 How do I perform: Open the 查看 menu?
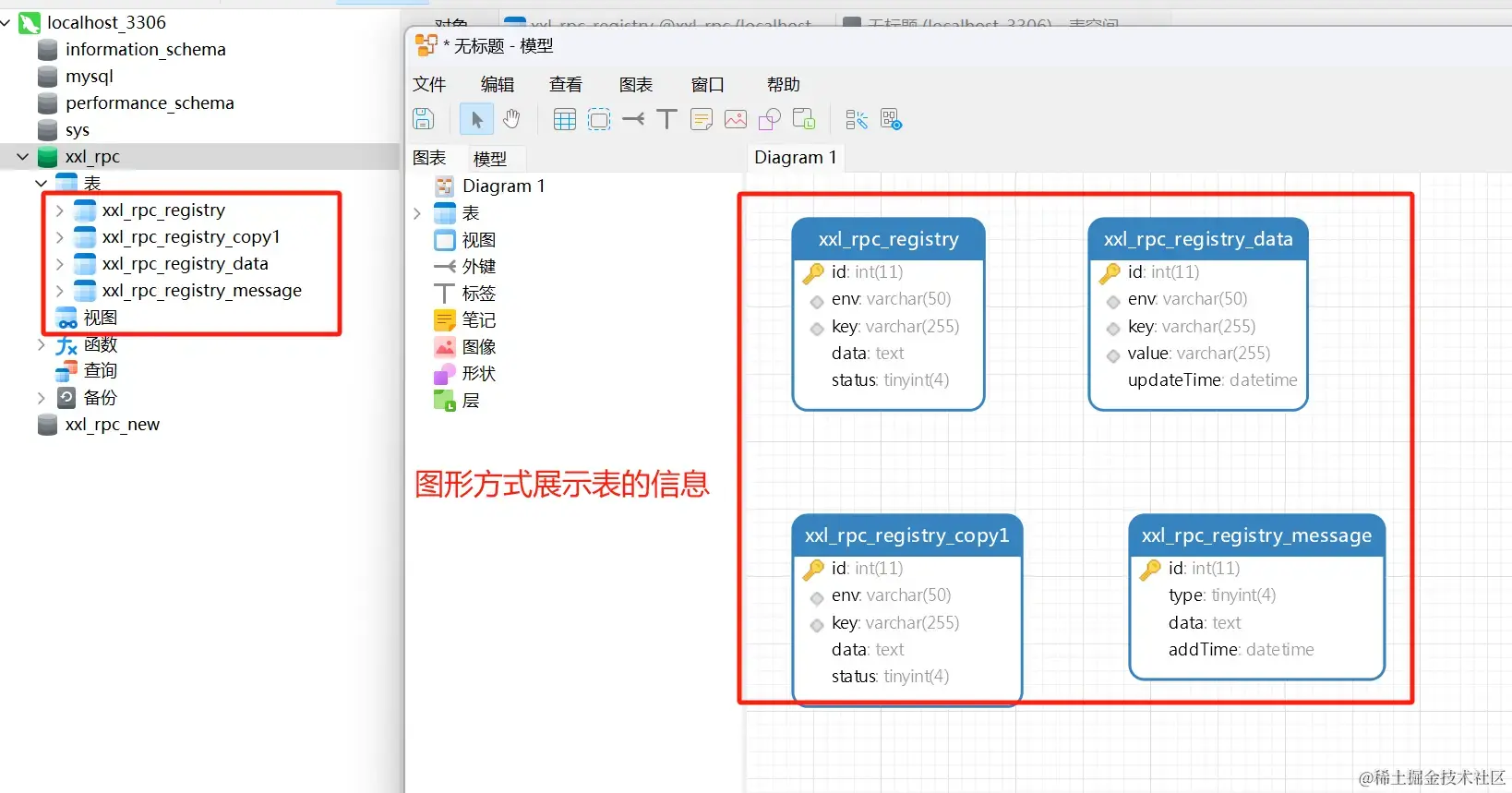(x=566, y=84)
